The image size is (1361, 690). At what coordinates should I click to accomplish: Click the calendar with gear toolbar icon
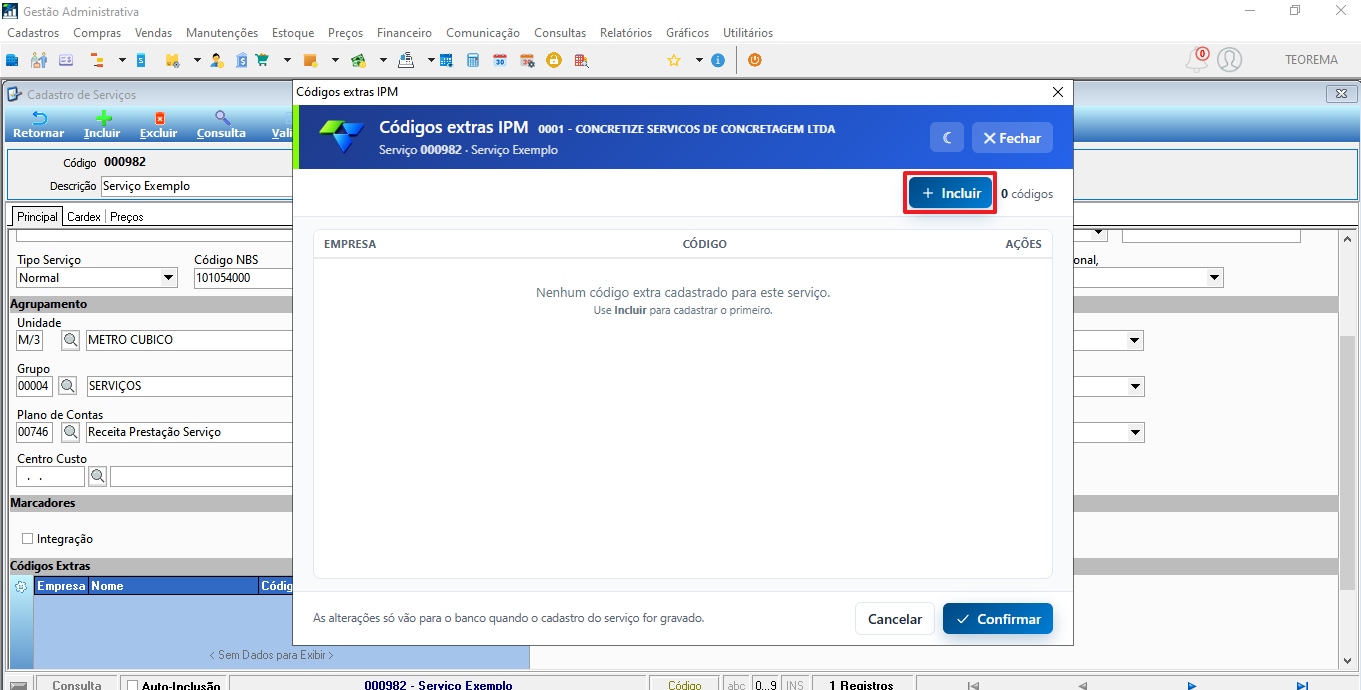pos(527,60)
